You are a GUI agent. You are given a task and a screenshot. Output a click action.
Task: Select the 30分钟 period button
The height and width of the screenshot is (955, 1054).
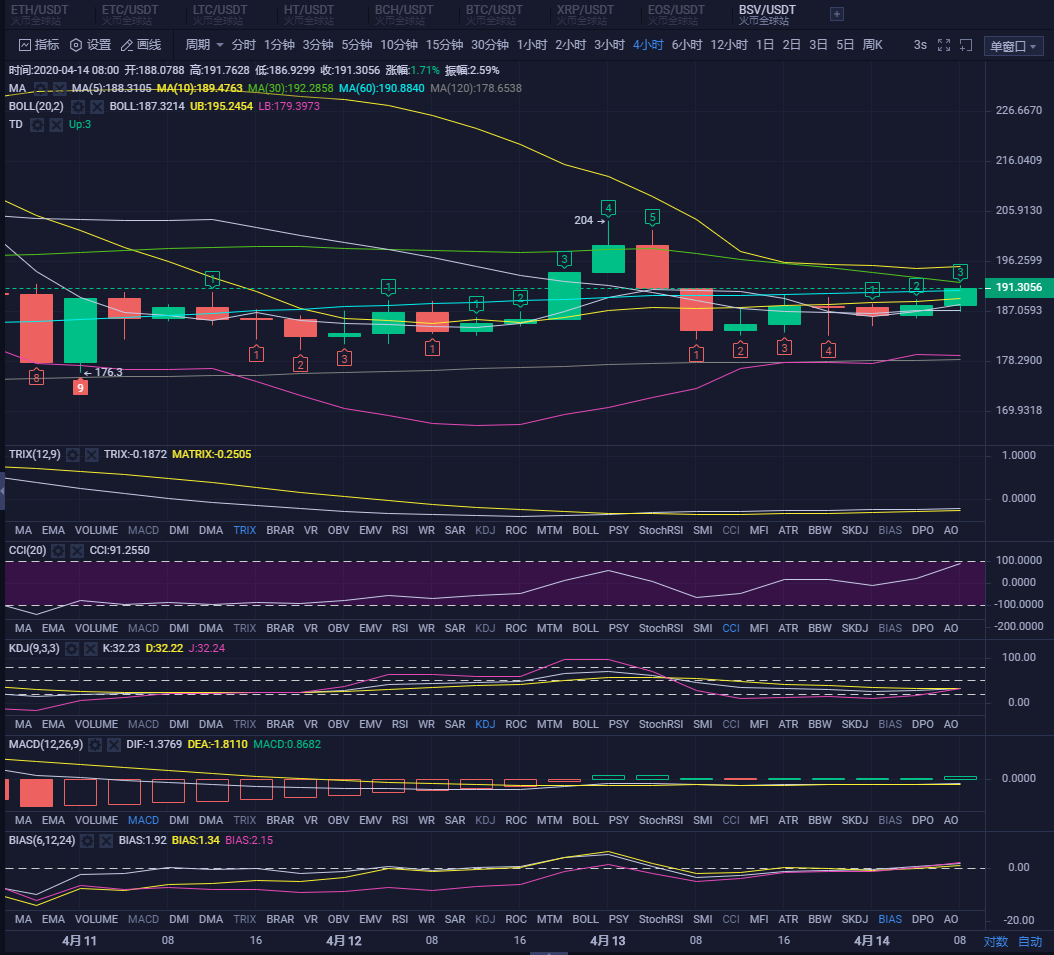point(489,45)
